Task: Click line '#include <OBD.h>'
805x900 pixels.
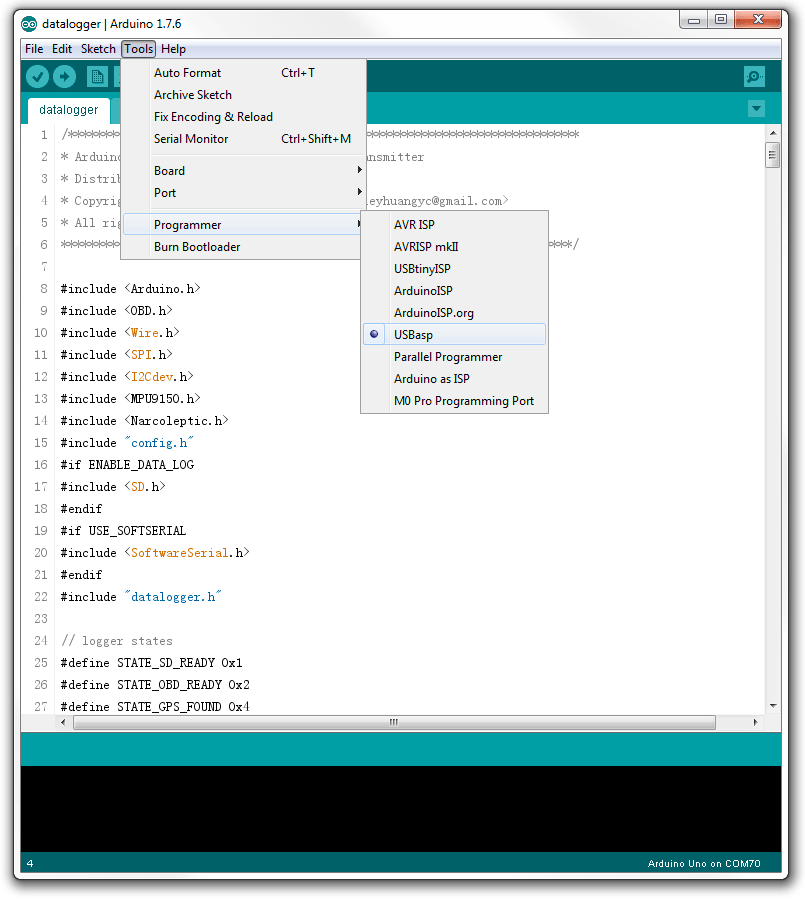Action: click(117, 311)
